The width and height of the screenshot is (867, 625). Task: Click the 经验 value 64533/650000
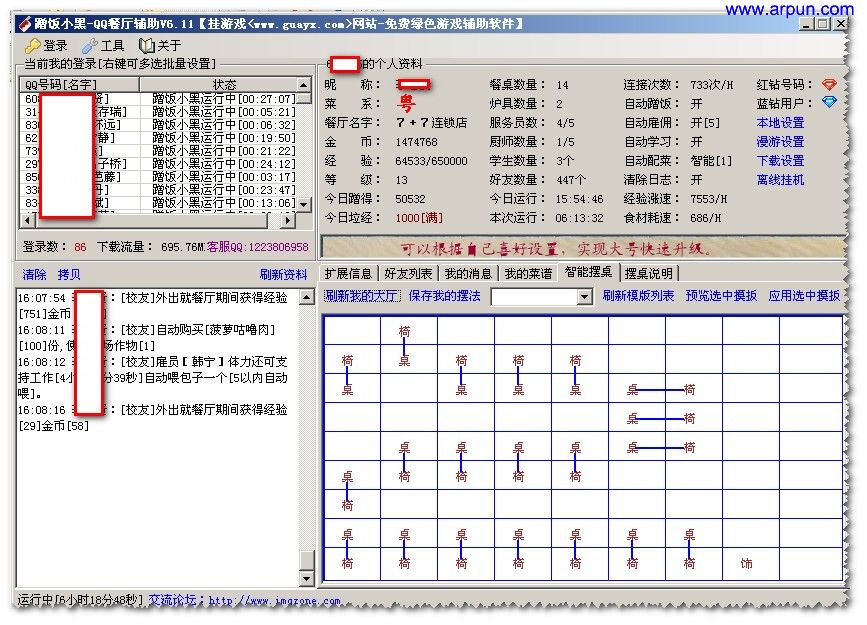[431, 161]
